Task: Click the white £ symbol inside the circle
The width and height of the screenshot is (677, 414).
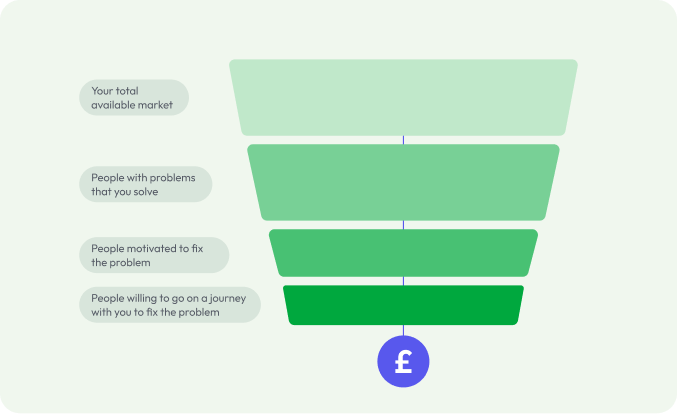Action: 403,362
